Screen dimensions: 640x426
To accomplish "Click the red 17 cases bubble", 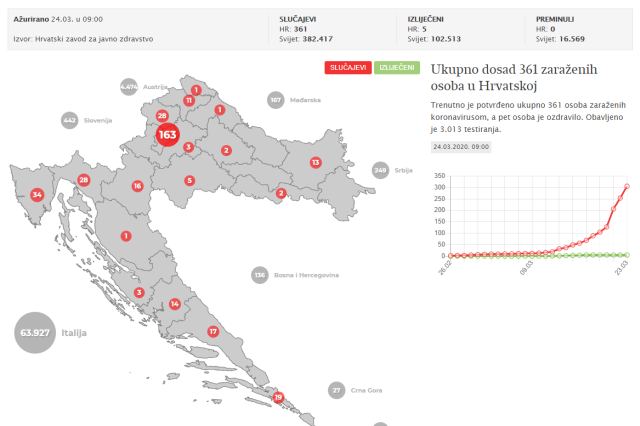I will 212,331.
